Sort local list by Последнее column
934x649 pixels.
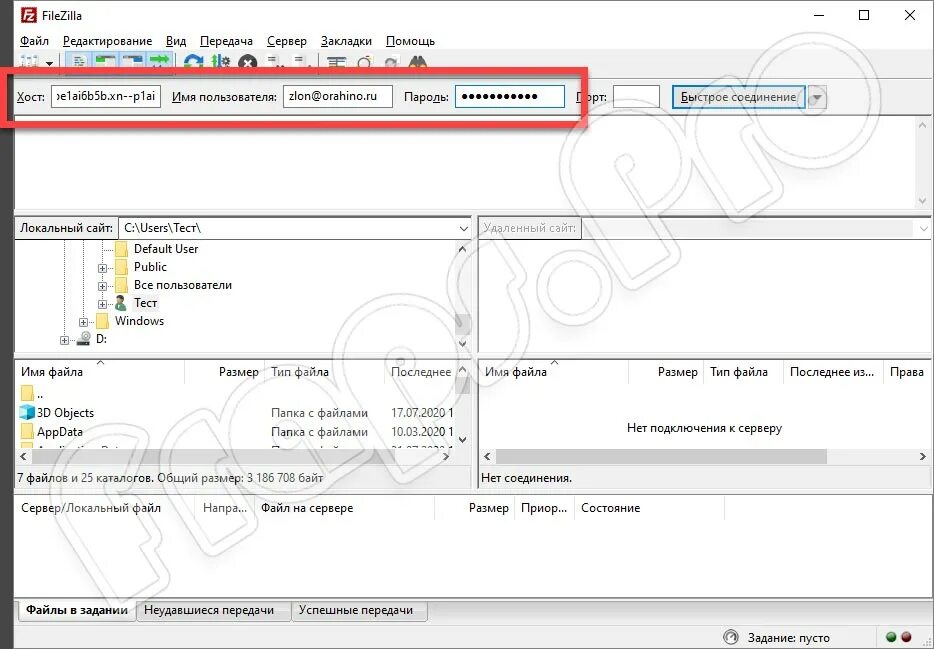pyautogui.click(x=421, y=372)
